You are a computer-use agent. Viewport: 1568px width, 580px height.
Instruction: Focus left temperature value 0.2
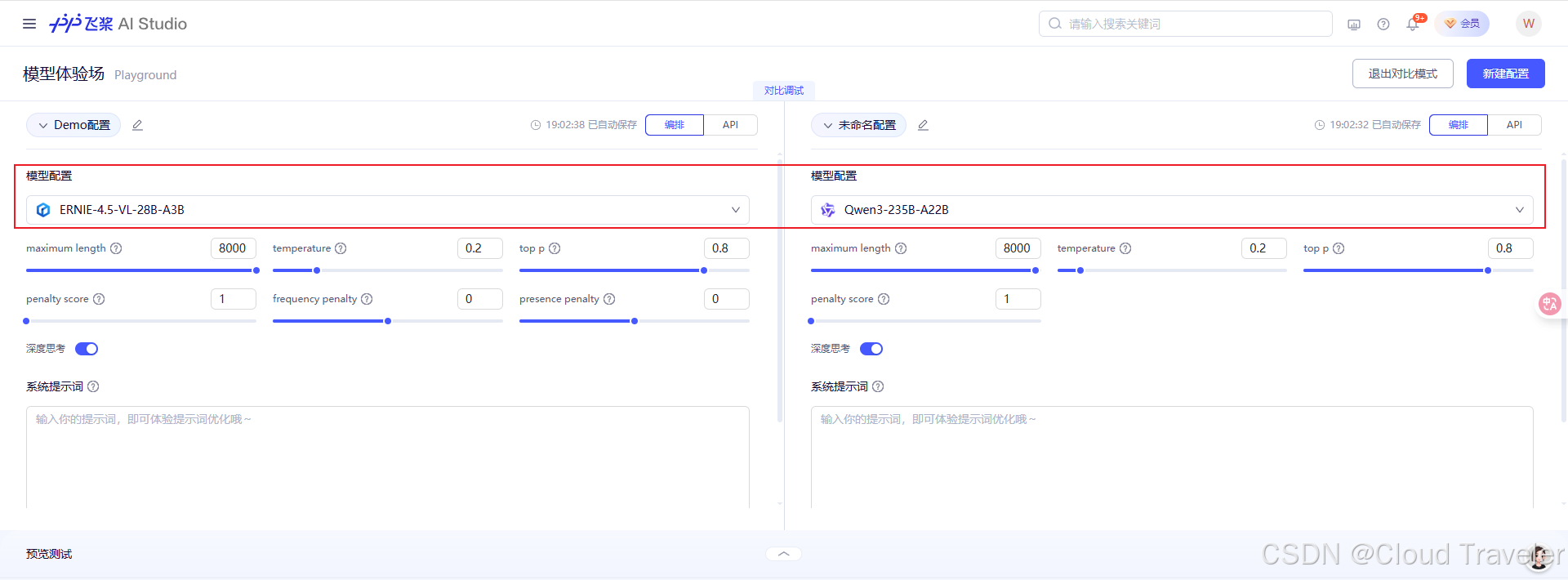click(x=480, y=248)
